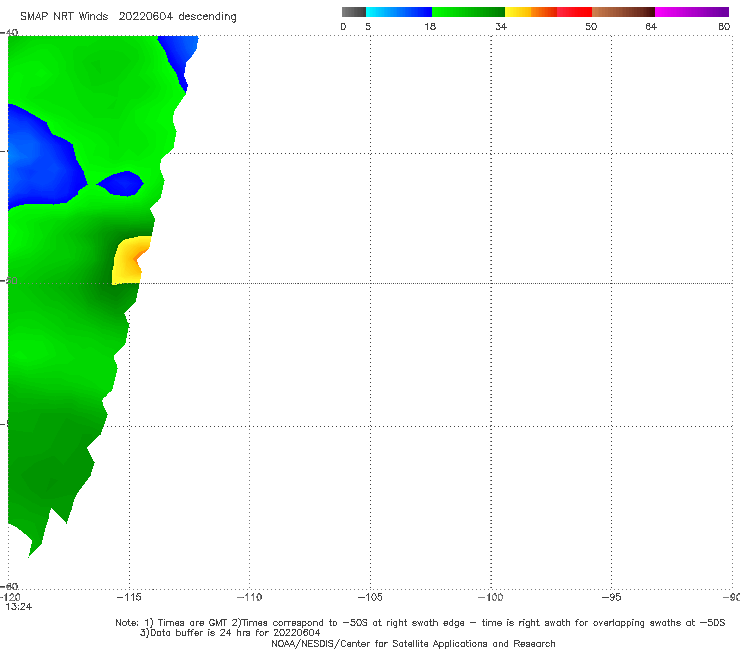Click the color bar label 64
Screen dimensions: 740x650
[x=651, y=26]
